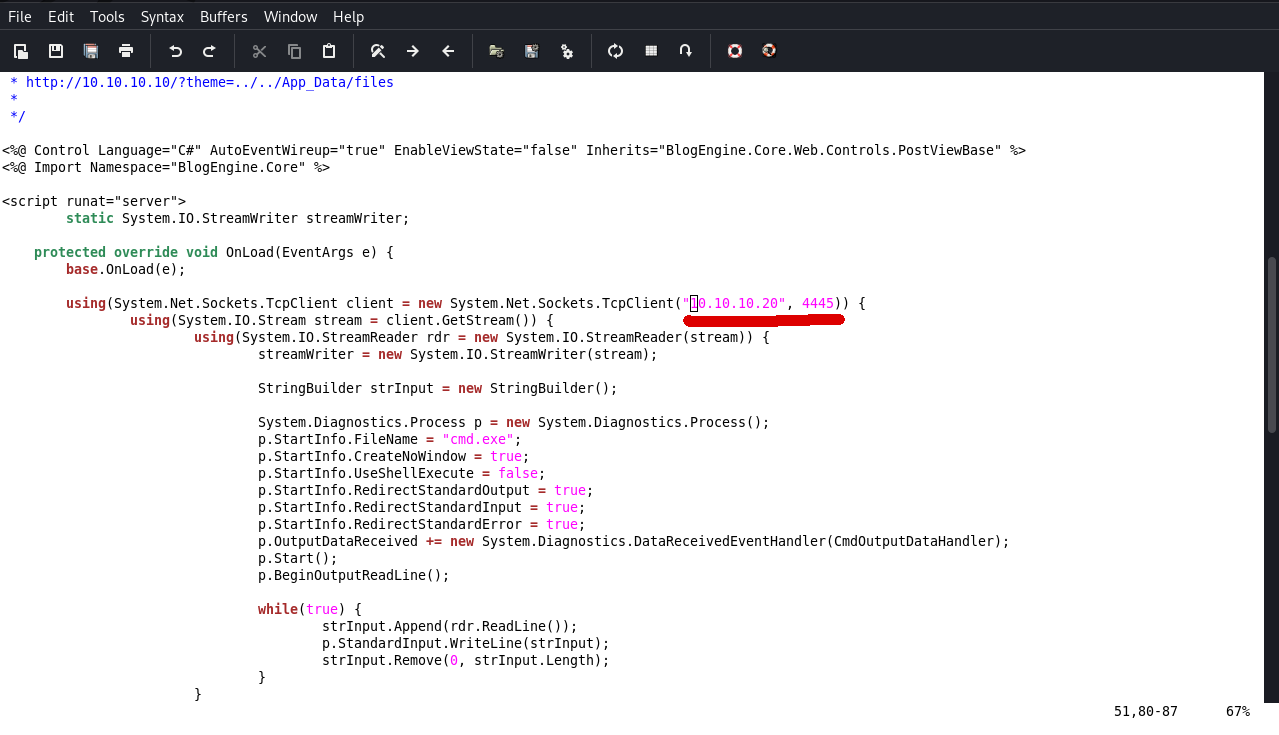Click the Run Script gears icon
Screen dimensions: 1279x735
(567, 51)
